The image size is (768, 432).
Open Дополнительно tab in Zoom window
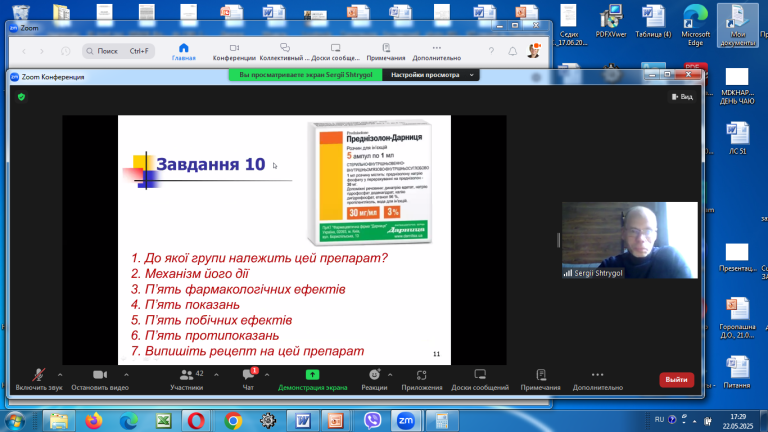(x=436, y=51)
